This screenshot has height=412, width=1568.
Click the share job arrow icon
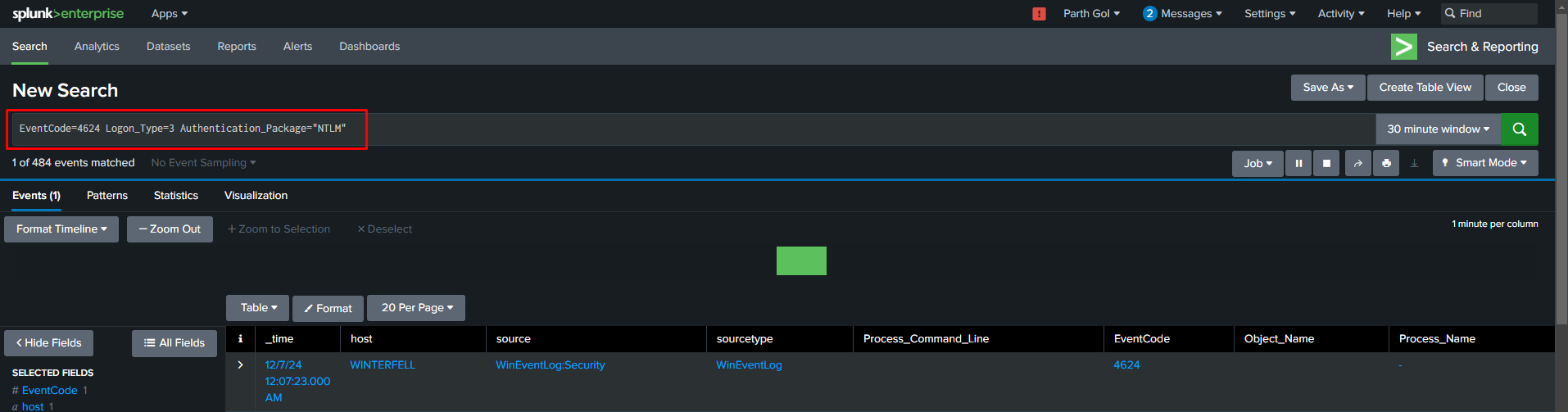(1357, 163)
